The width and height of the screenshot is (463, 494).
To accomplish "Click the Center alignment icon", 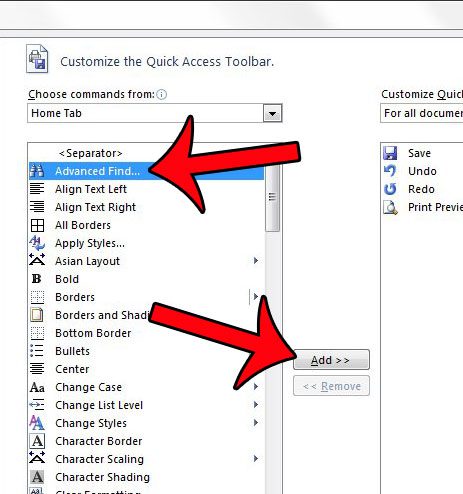I will pos(37,369).
